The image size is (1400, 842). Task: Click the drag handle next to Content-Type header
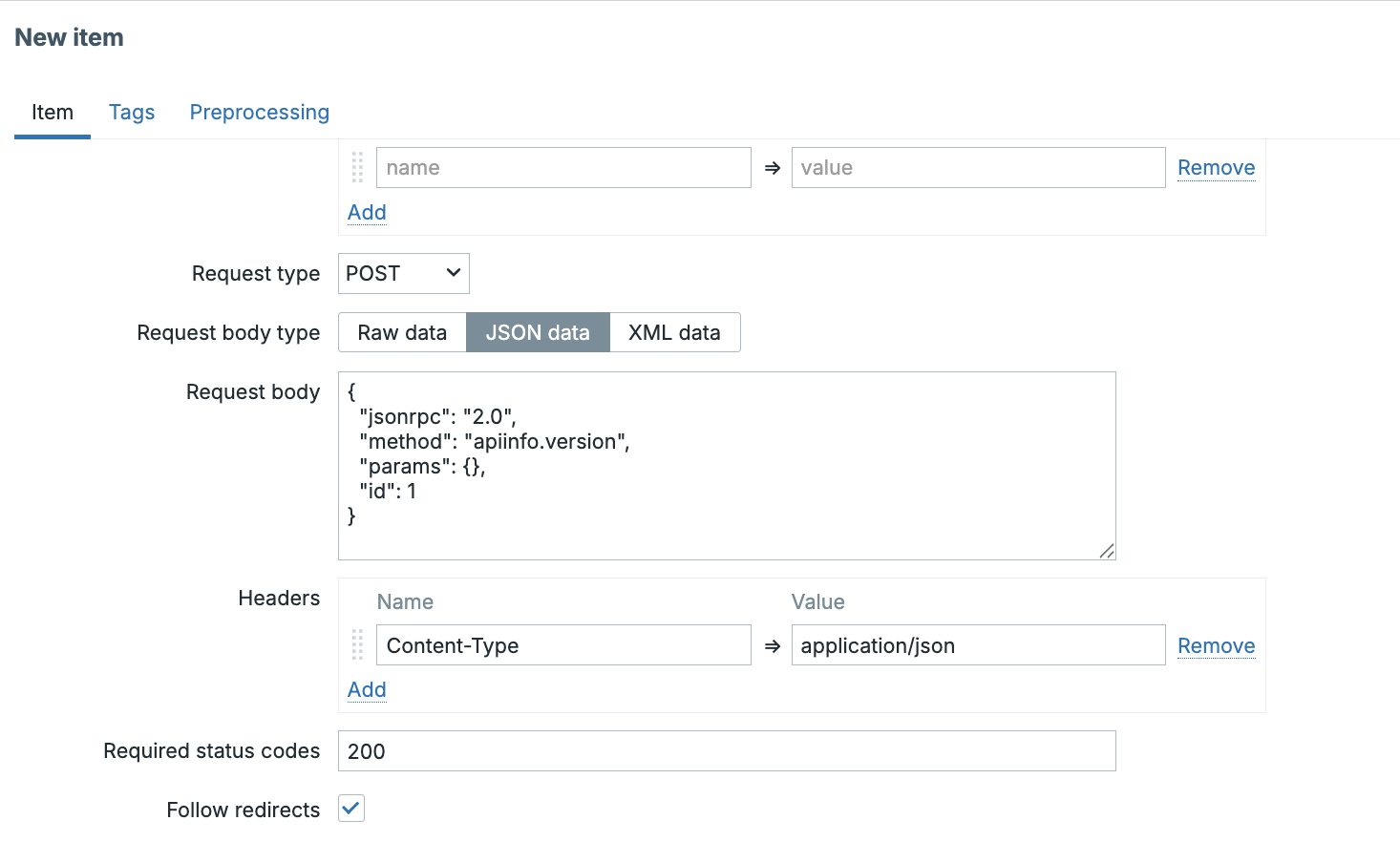[358, 644]
